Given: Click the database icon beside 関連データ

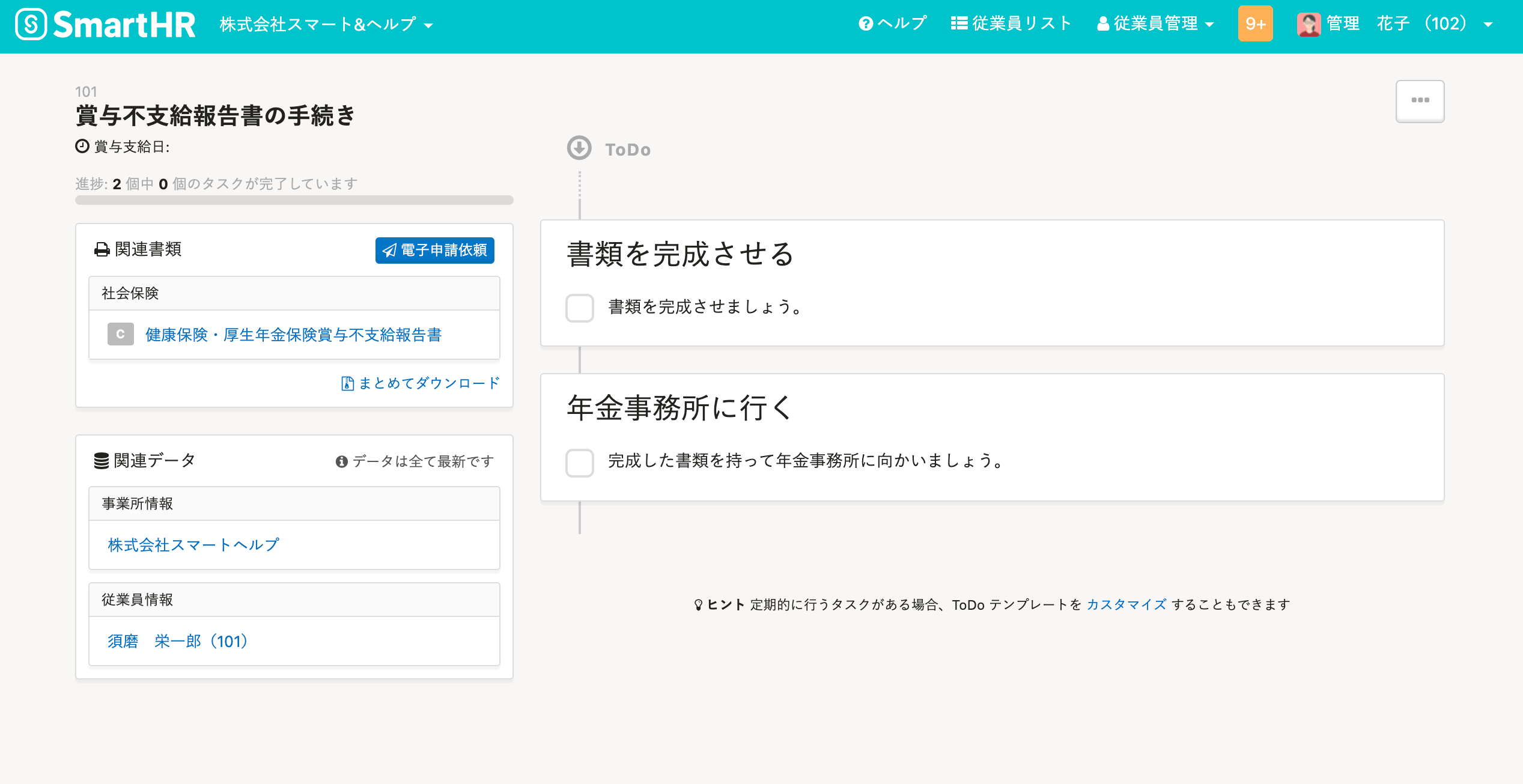Looking at the screenshot, I should [x=102, y=461].
